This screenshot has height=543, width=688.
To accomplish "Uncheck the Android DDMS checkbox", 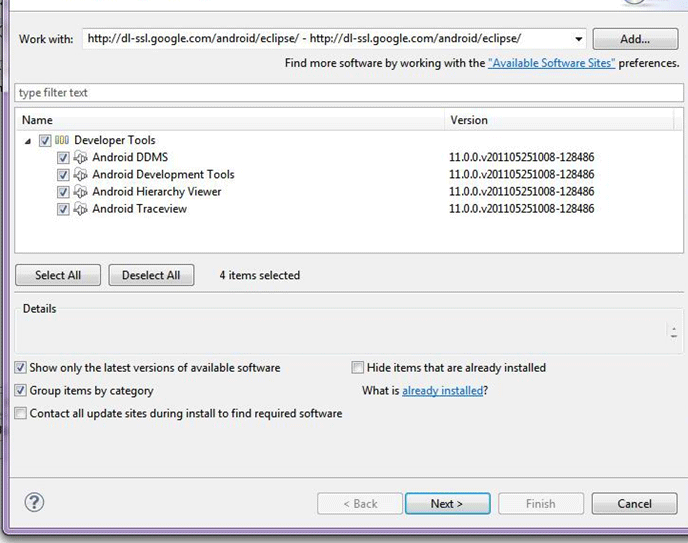I will pos(63,157).
